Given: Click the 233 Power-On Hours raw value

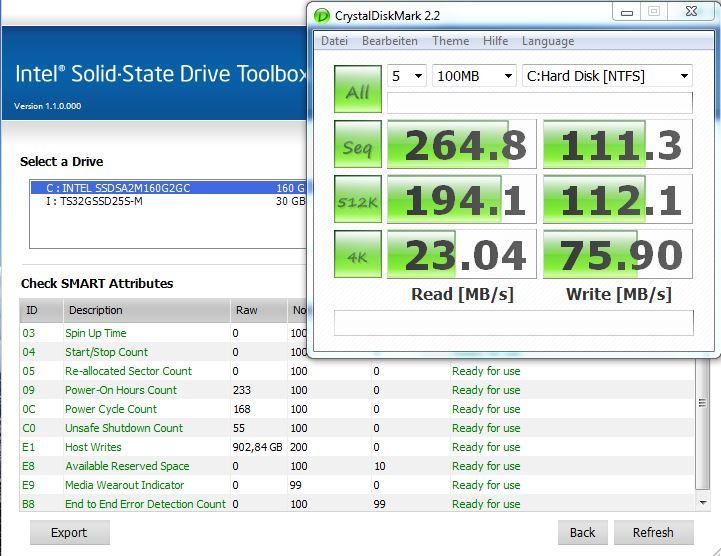Looking at the screenshot, I should coord(242,390).
